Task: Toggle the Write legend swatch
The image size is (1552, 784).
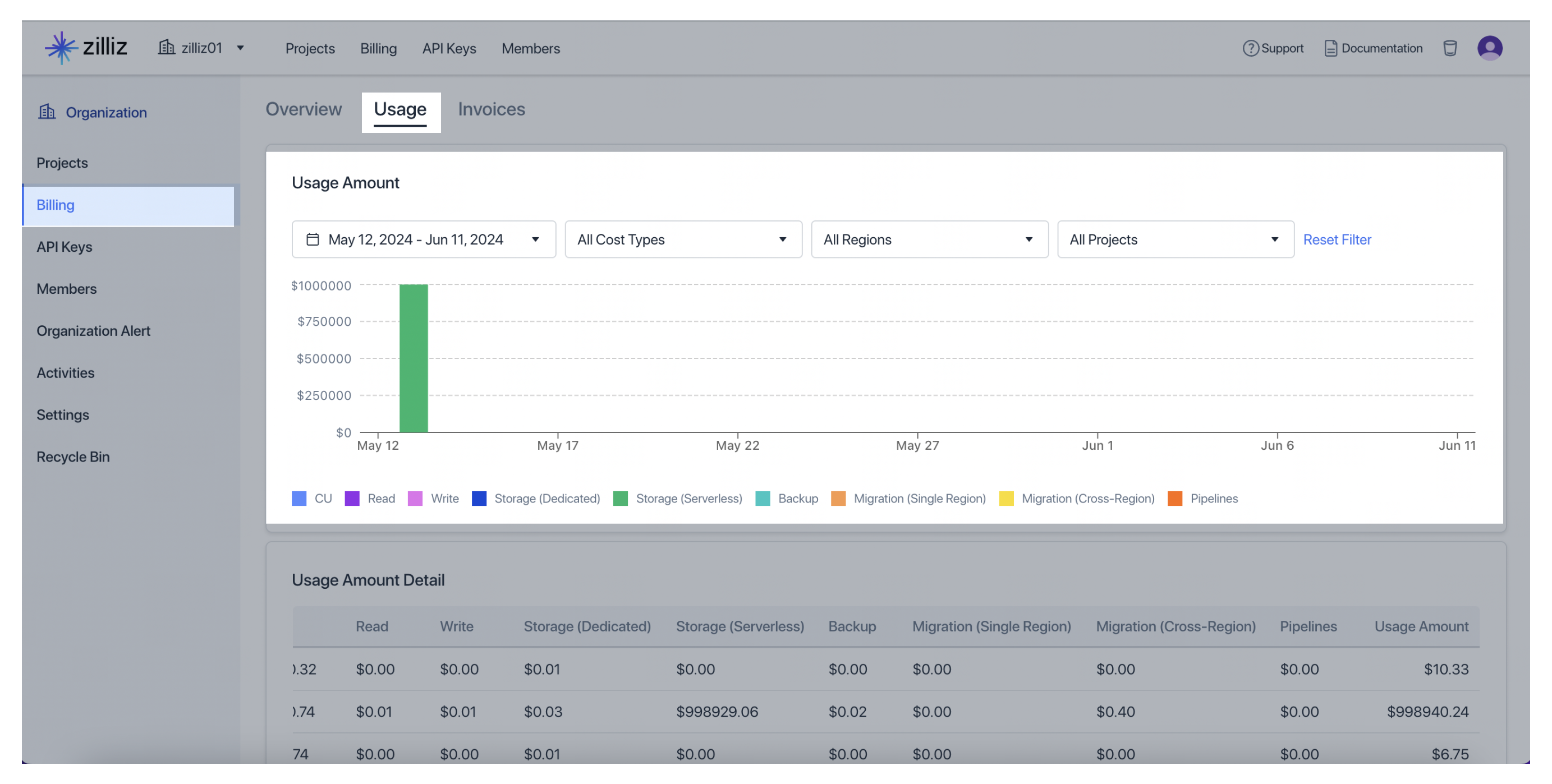Action: (x=415, y=498)
